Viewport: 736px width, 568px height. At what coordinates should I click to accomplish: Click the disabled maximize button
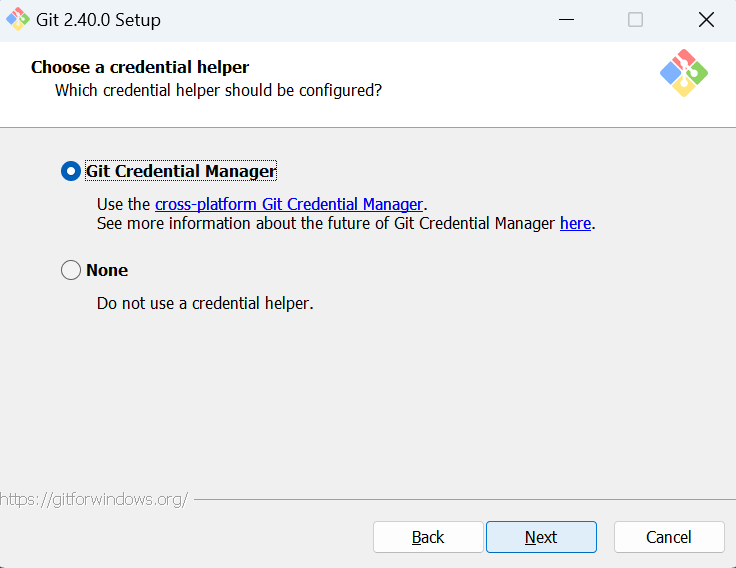636,20
